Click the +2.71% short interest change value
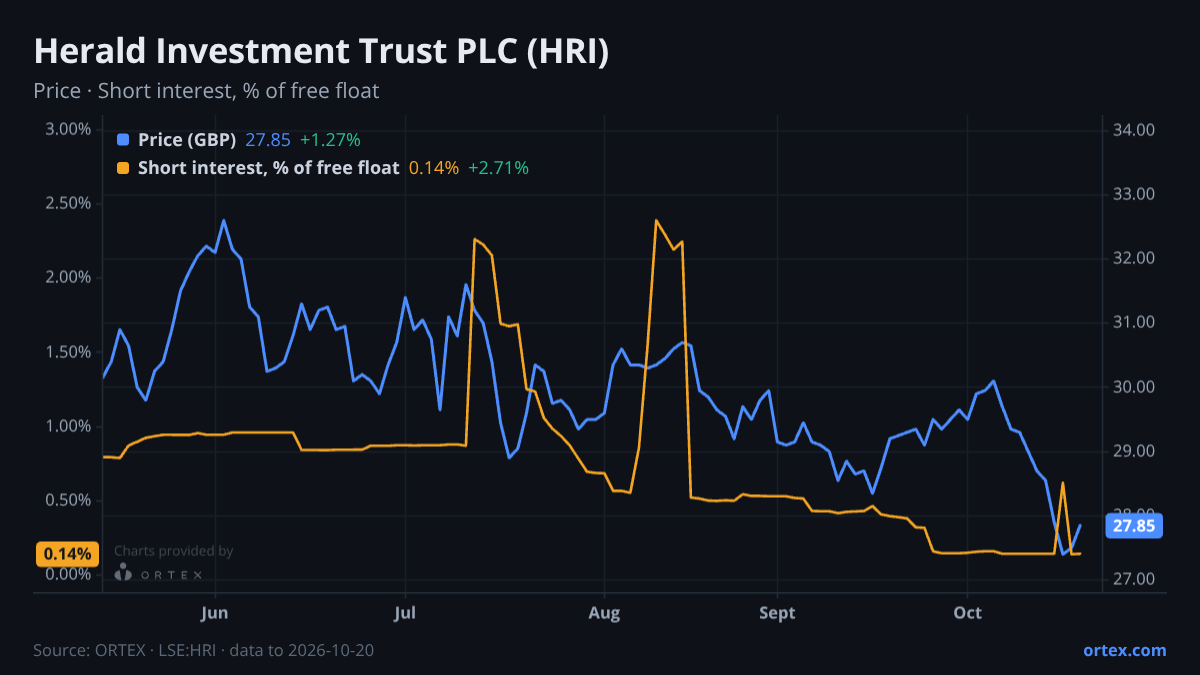Viewport: 1200px width, 675px height. coord(499,168)
